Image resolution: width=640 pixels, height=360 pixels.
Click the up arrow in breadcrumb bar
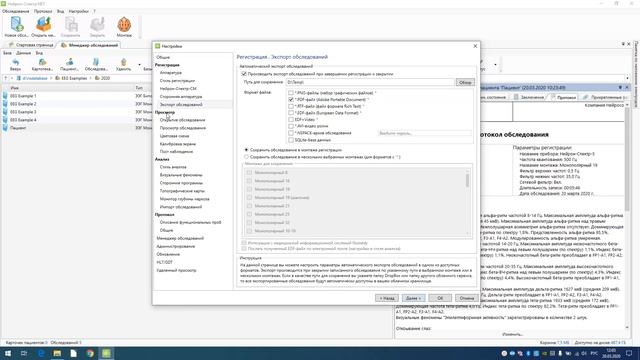[x=6, y=78]
